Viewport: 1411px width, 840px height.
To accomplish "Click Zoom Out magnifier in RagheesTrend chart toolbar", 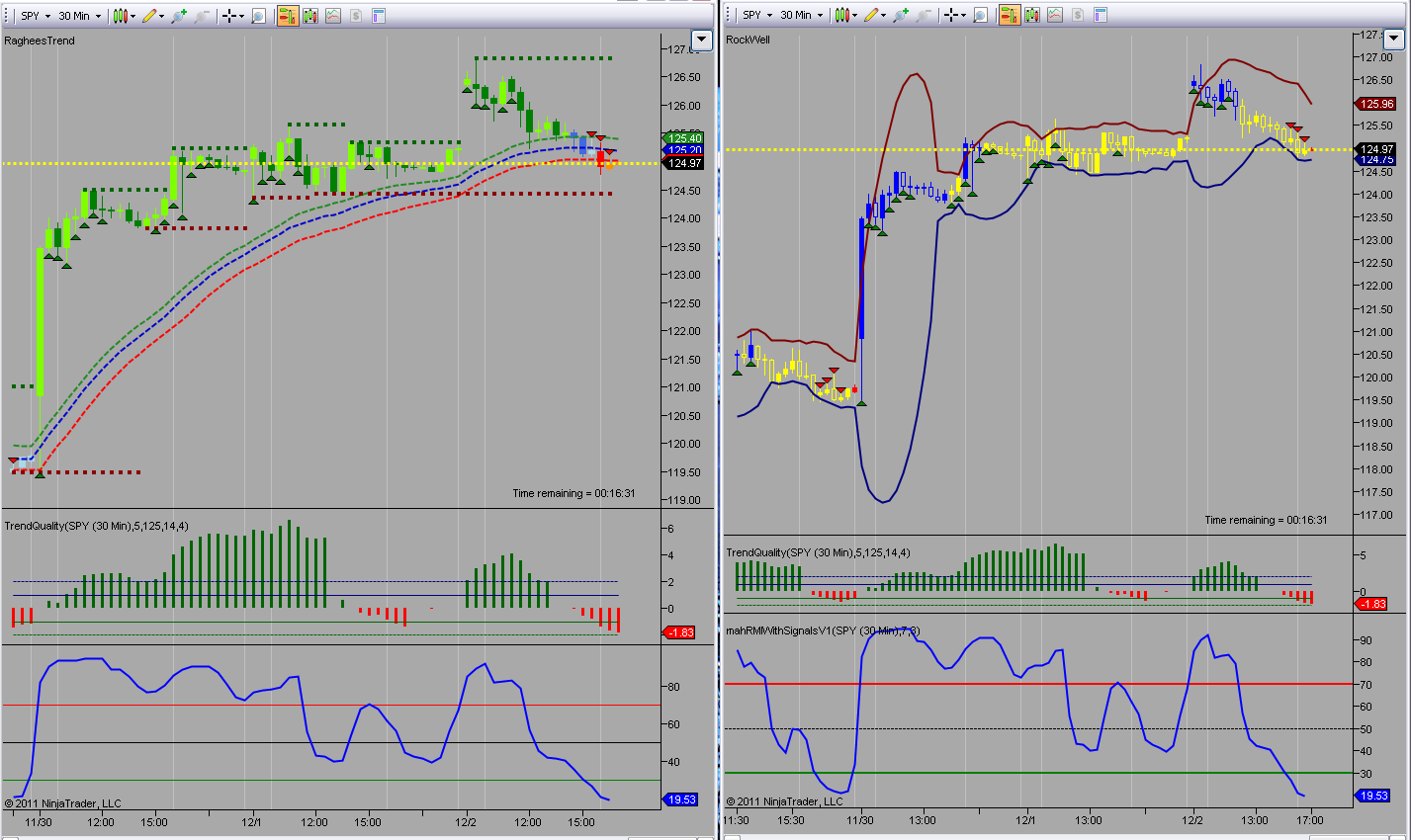I will 202,16.
